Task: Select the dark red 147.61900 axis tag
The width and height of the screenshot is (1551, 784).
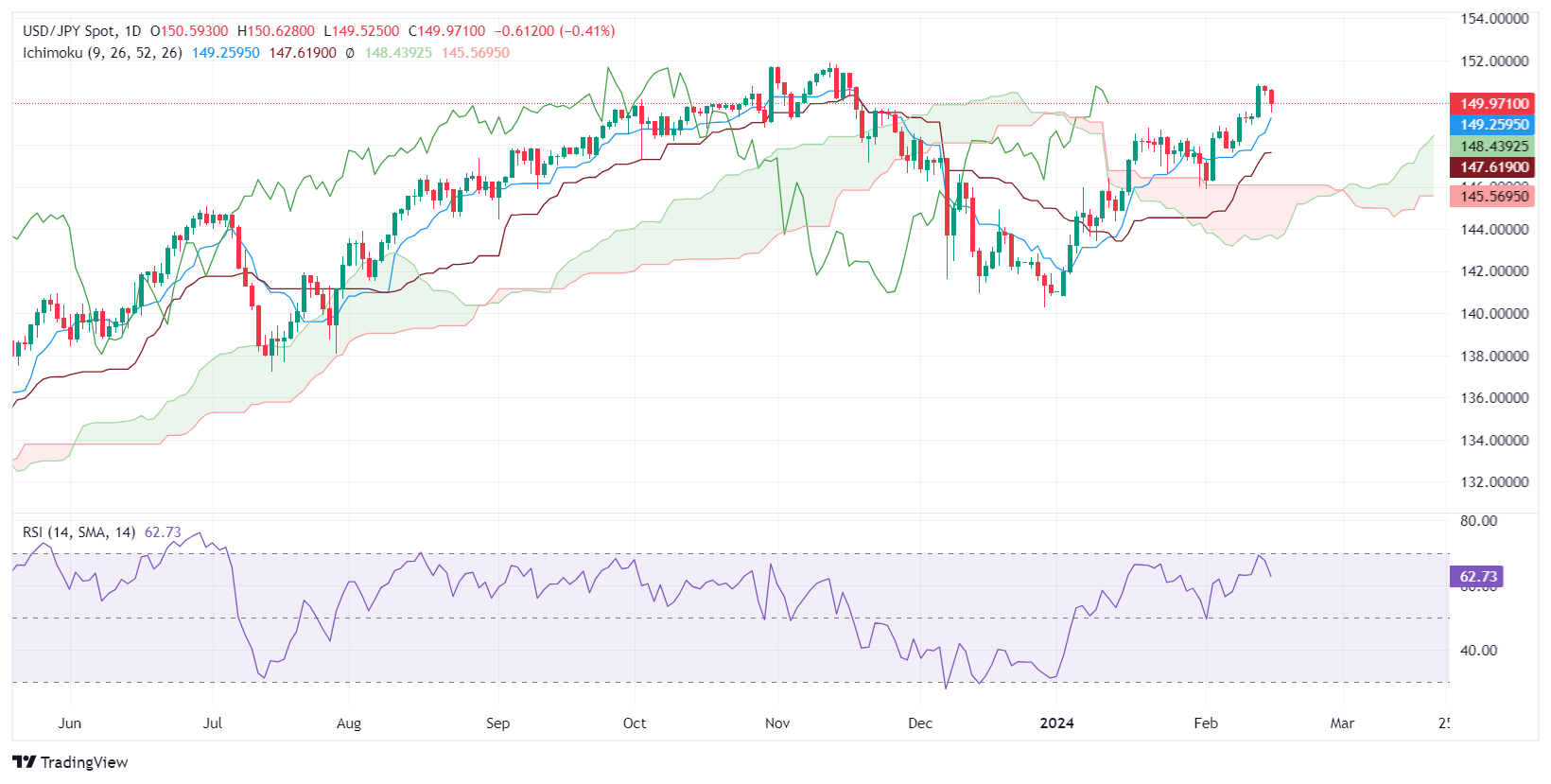Action: click(1493, 167)
